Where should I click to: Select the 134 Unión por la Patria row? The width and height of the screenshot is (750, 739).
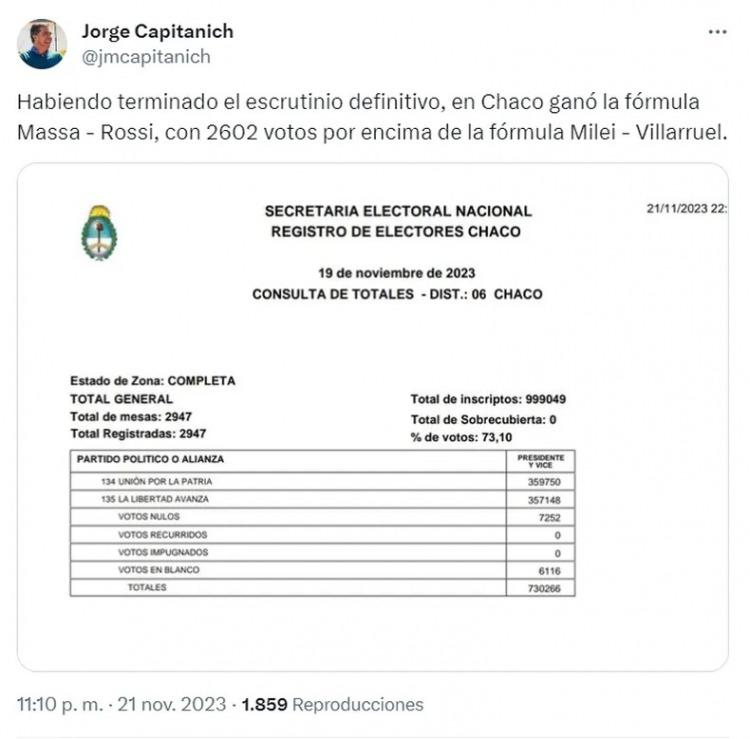[x=322, y=482]
